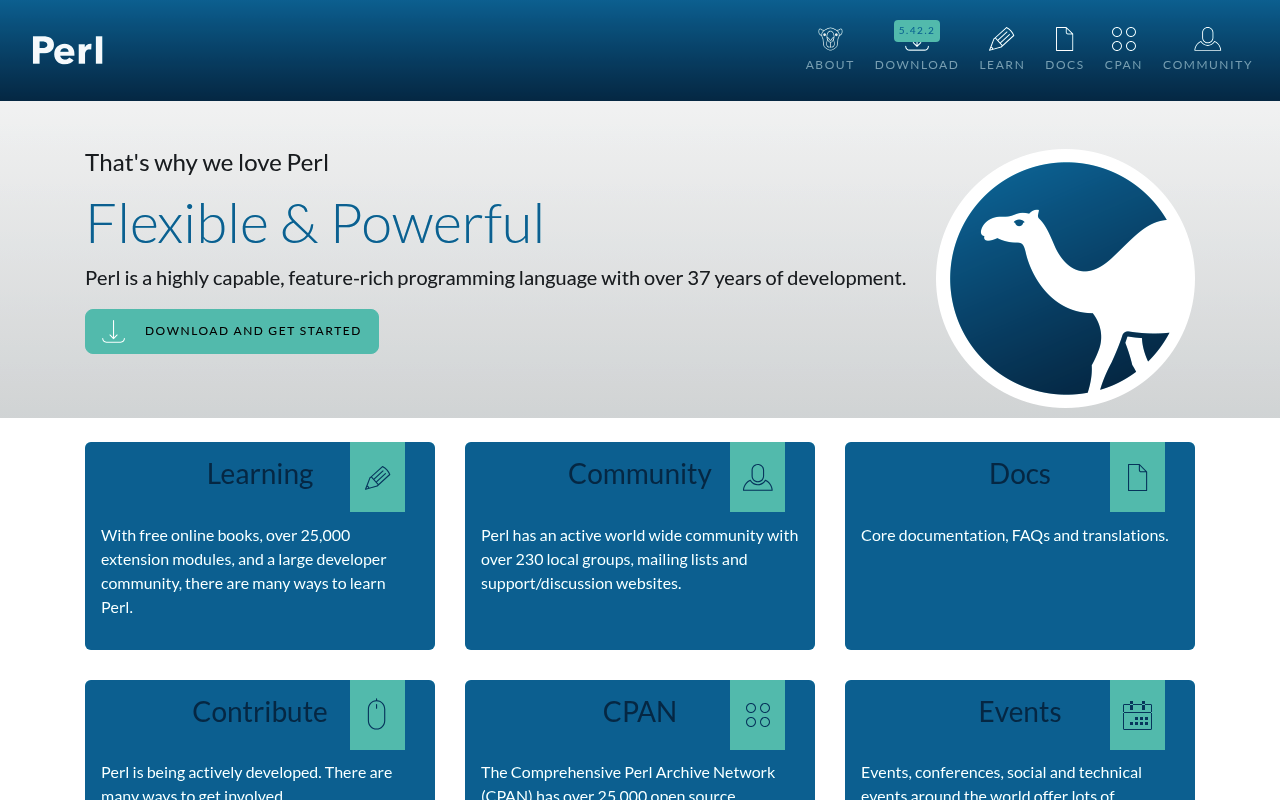This screenshot has height=800, width=1280.
Task: Open the ABOUT menu label
Action: coord(830,65)
